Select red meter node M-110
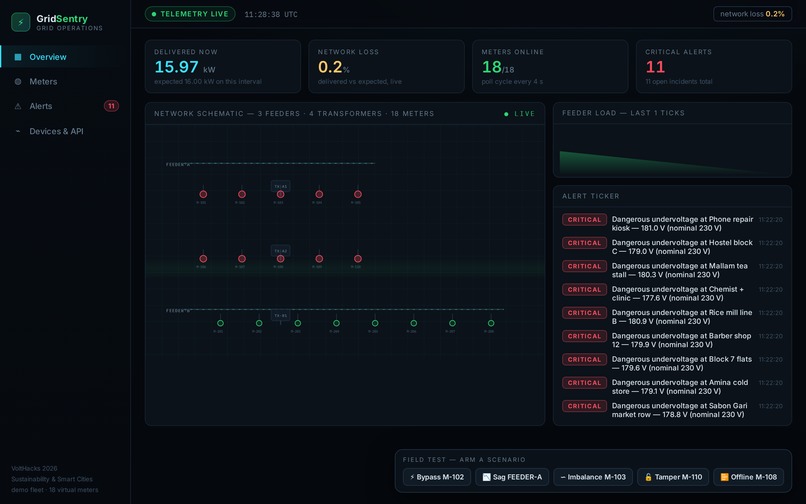The image size is (806, 504). (x=358, y=259)
